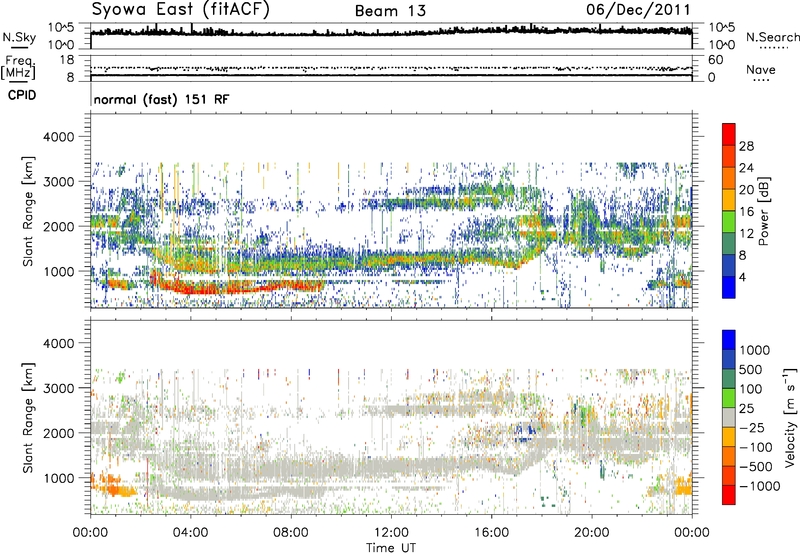Click the 'CPID' row label
800x554 pixels.
(22, 95)
